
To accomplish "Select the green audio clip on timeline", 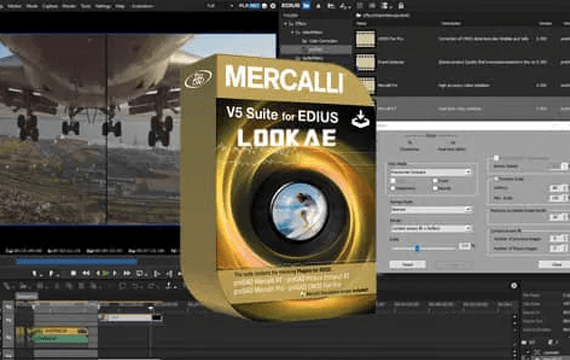I will pyautogui.click(x=60, y=339).
